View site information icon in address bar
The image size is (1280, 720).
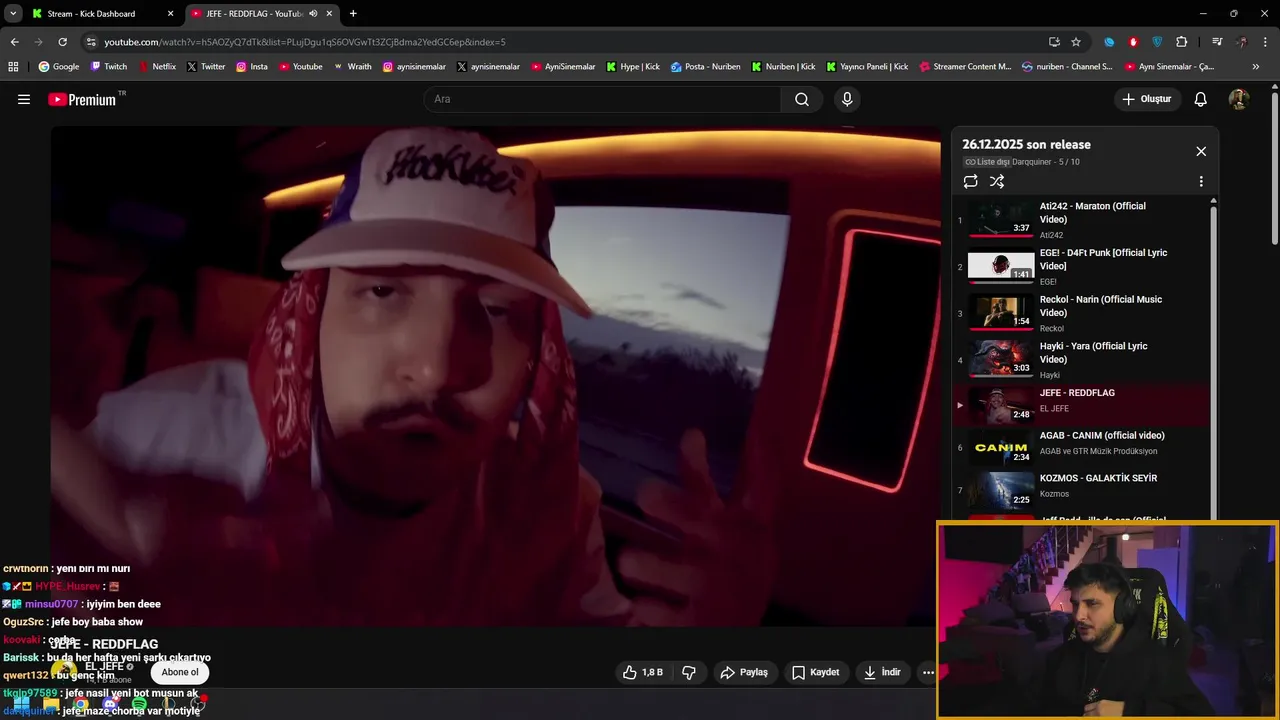point(91,42)
